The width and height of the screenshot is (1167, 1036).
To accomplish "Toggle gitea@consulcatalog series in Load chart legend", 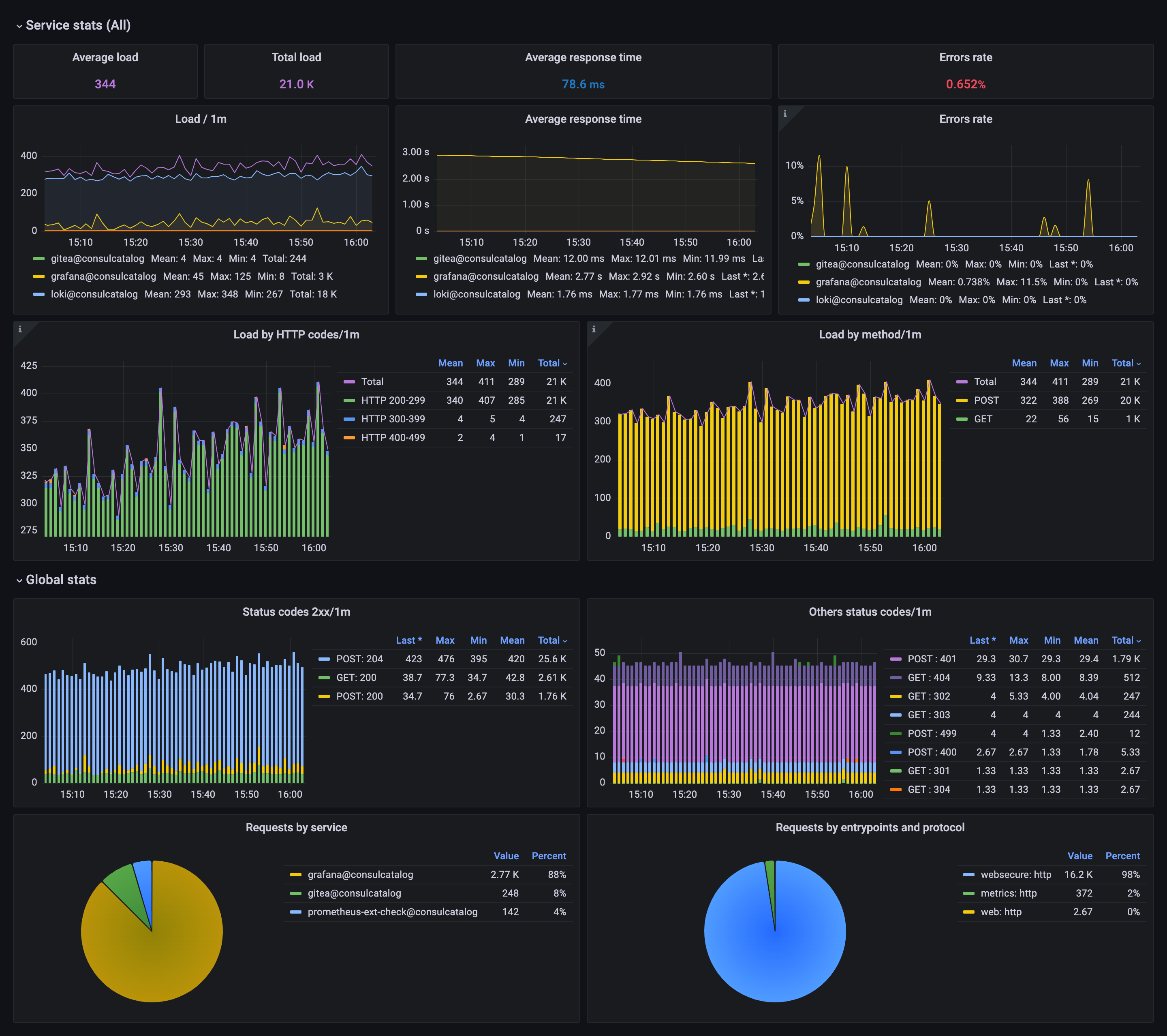I will (x=97, y=258).
